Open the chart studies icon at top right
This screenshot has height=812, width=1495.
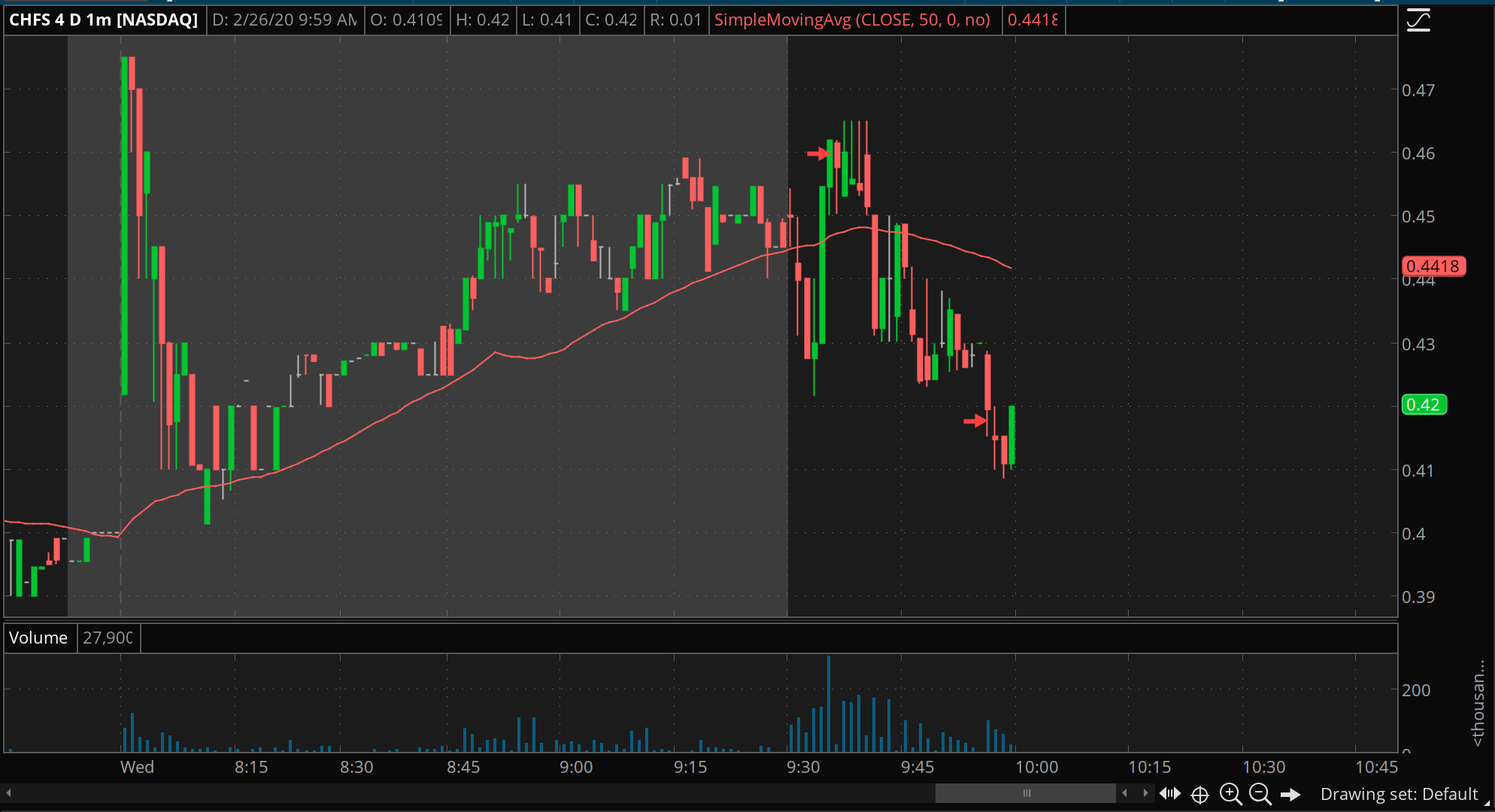[x=1418, y=20]
